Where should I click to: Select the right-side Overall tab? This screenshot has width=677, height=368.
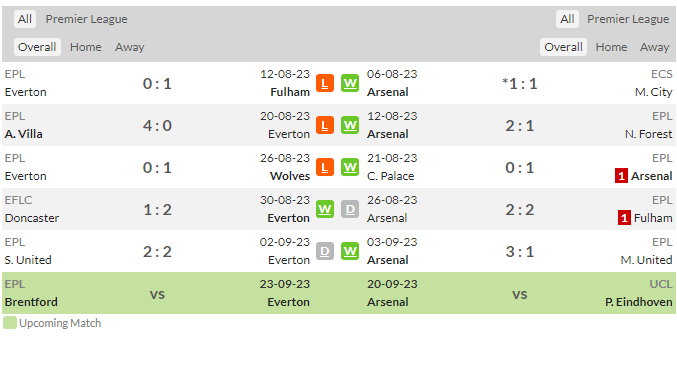click(563, 47)
